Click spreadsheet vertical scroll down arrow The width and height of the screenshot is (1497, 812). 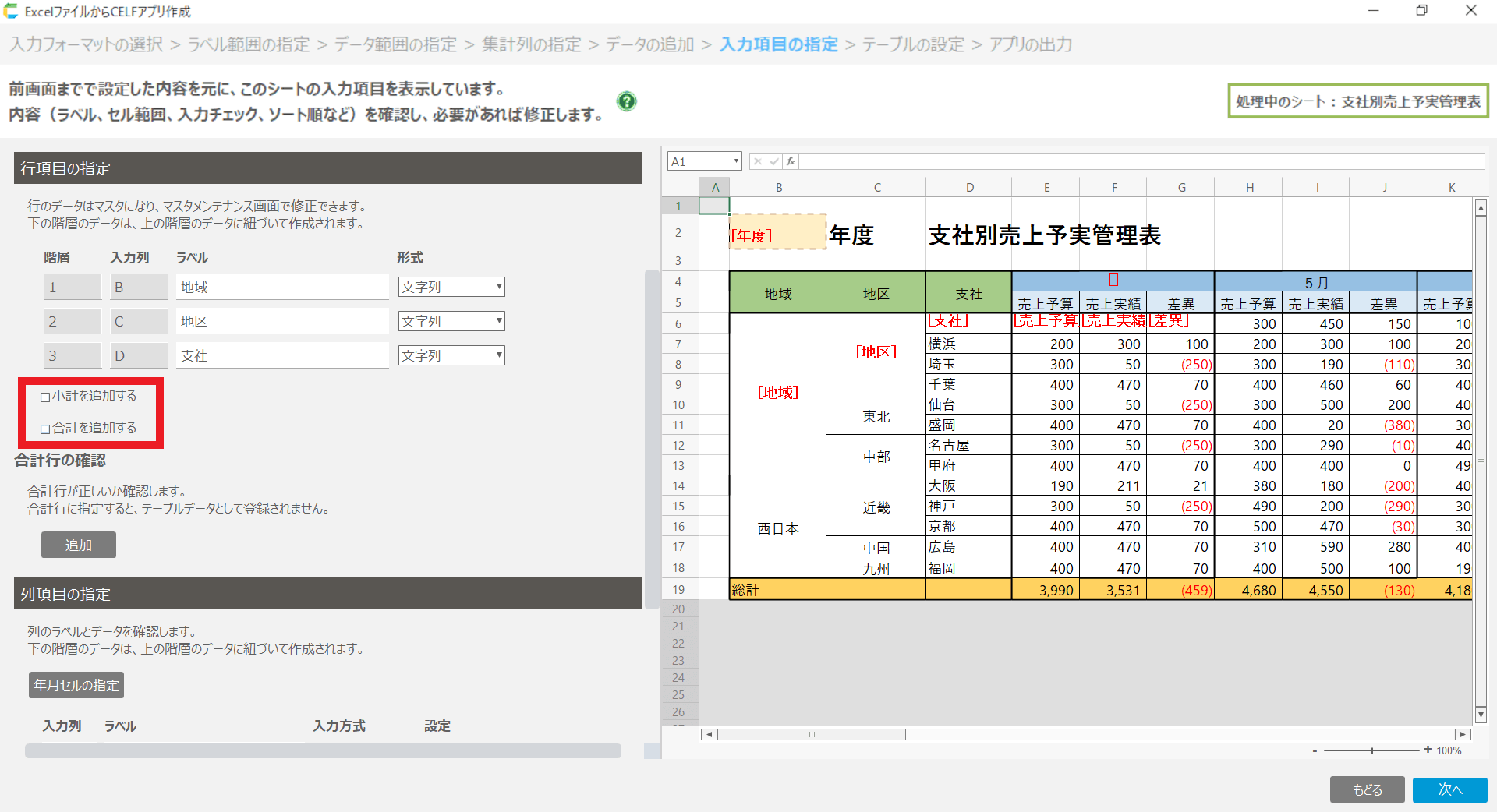point(1481,715)
